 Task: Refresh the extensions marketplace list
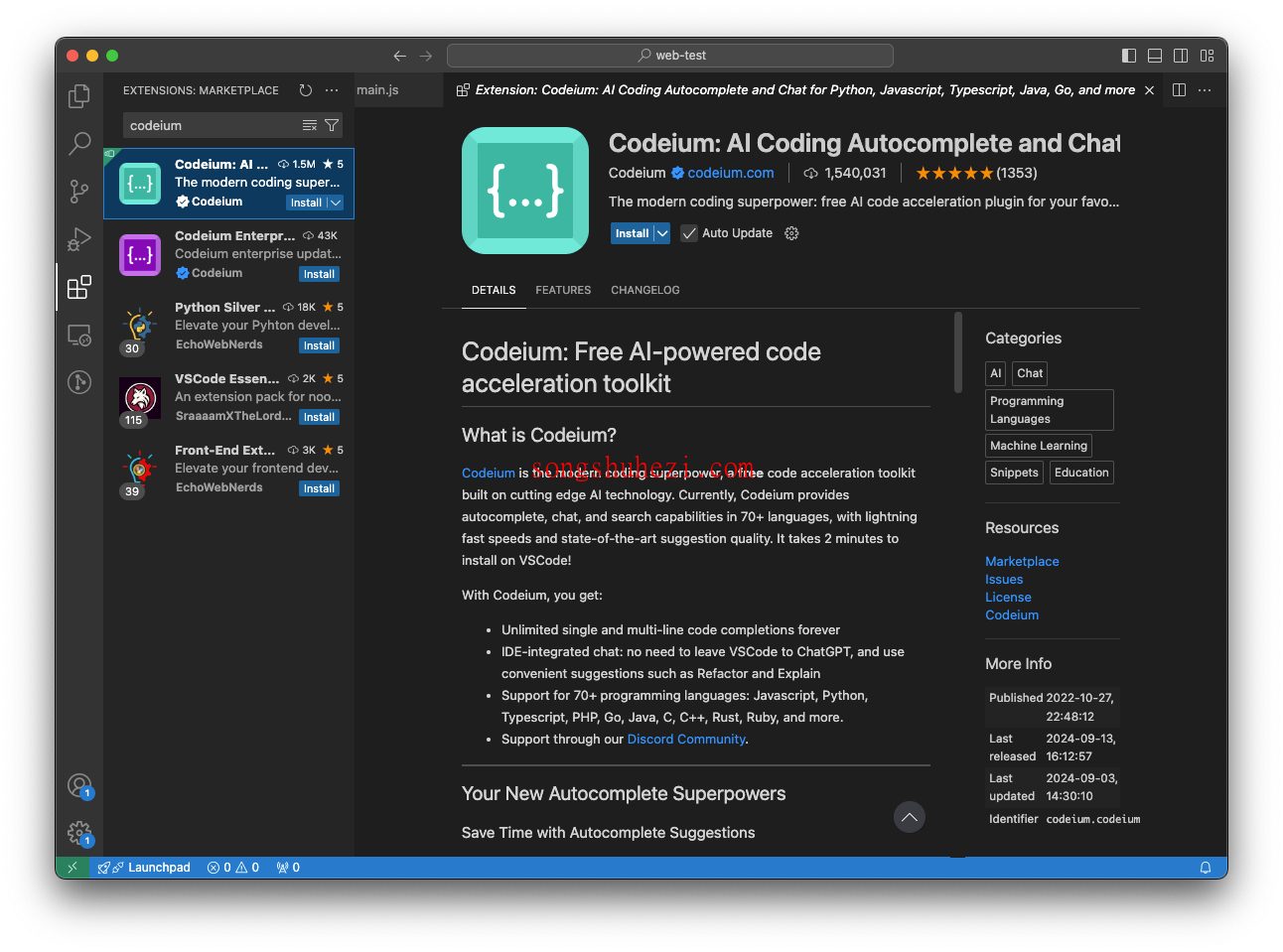coord(306,90)
